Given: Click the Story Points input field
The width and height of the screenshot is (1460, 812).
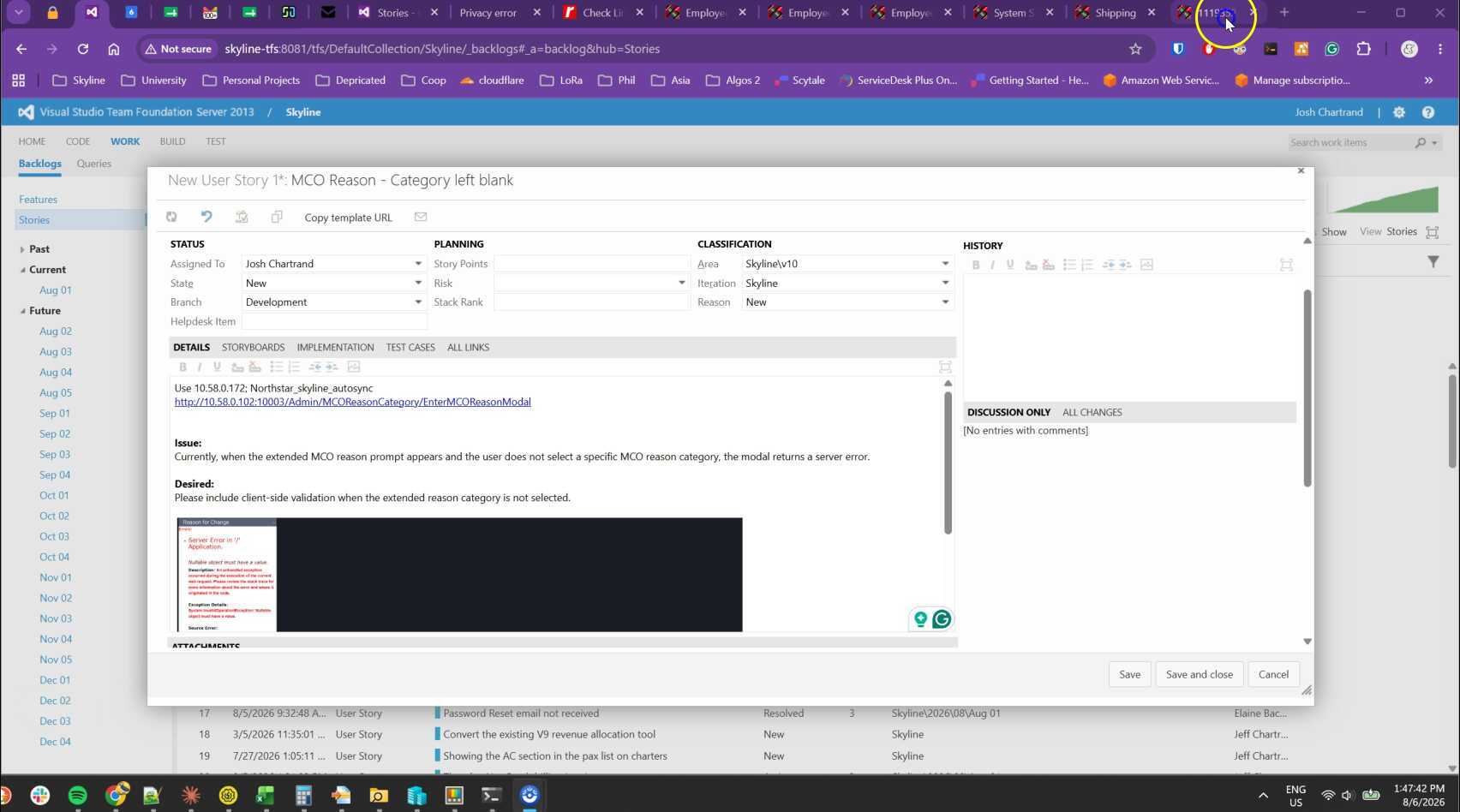Looking at the screenshot, I should (x=591, y=264).
